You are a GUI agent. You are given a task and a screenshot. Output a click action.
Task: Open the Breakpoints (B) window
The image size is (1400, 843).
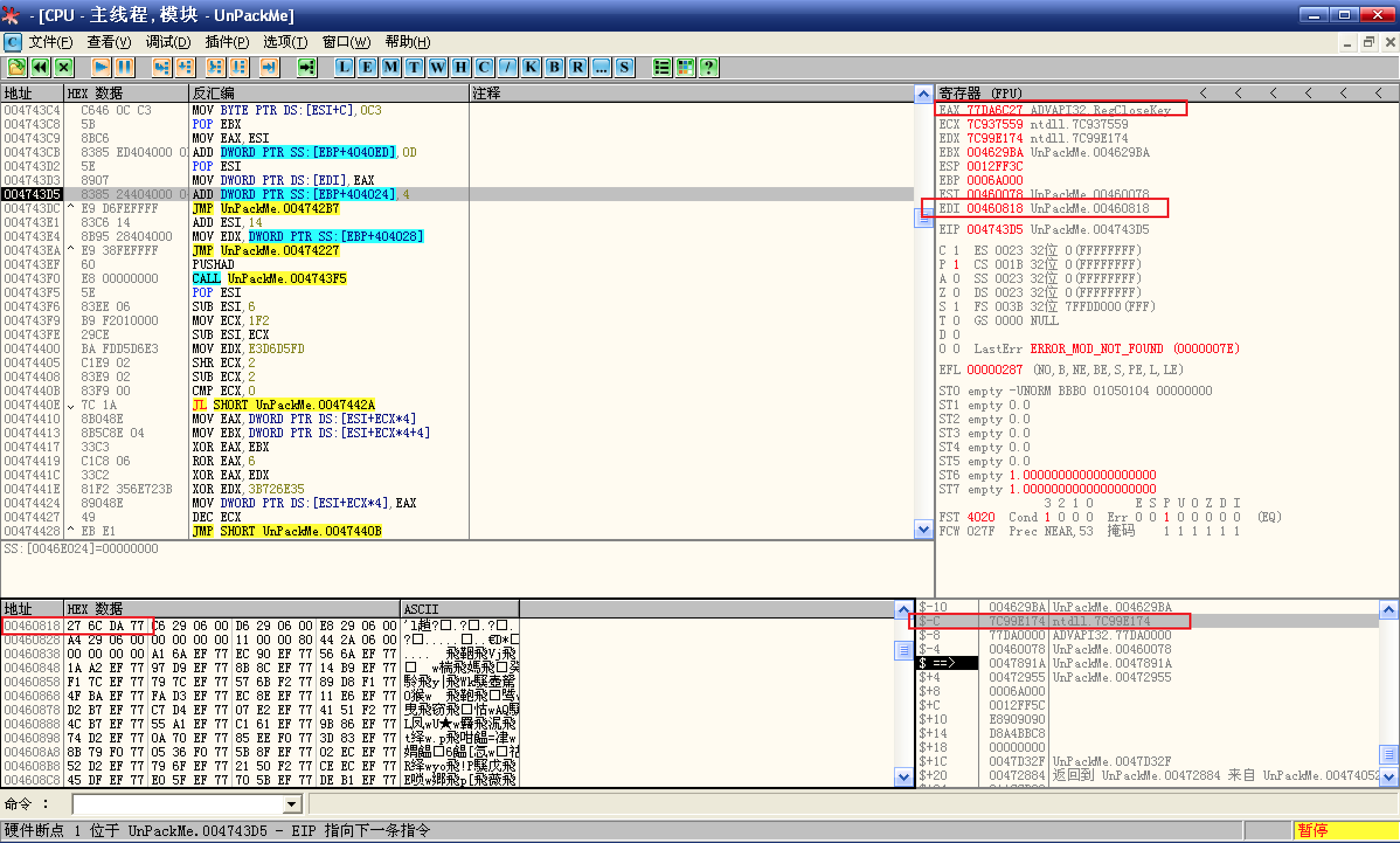[554, 67]
